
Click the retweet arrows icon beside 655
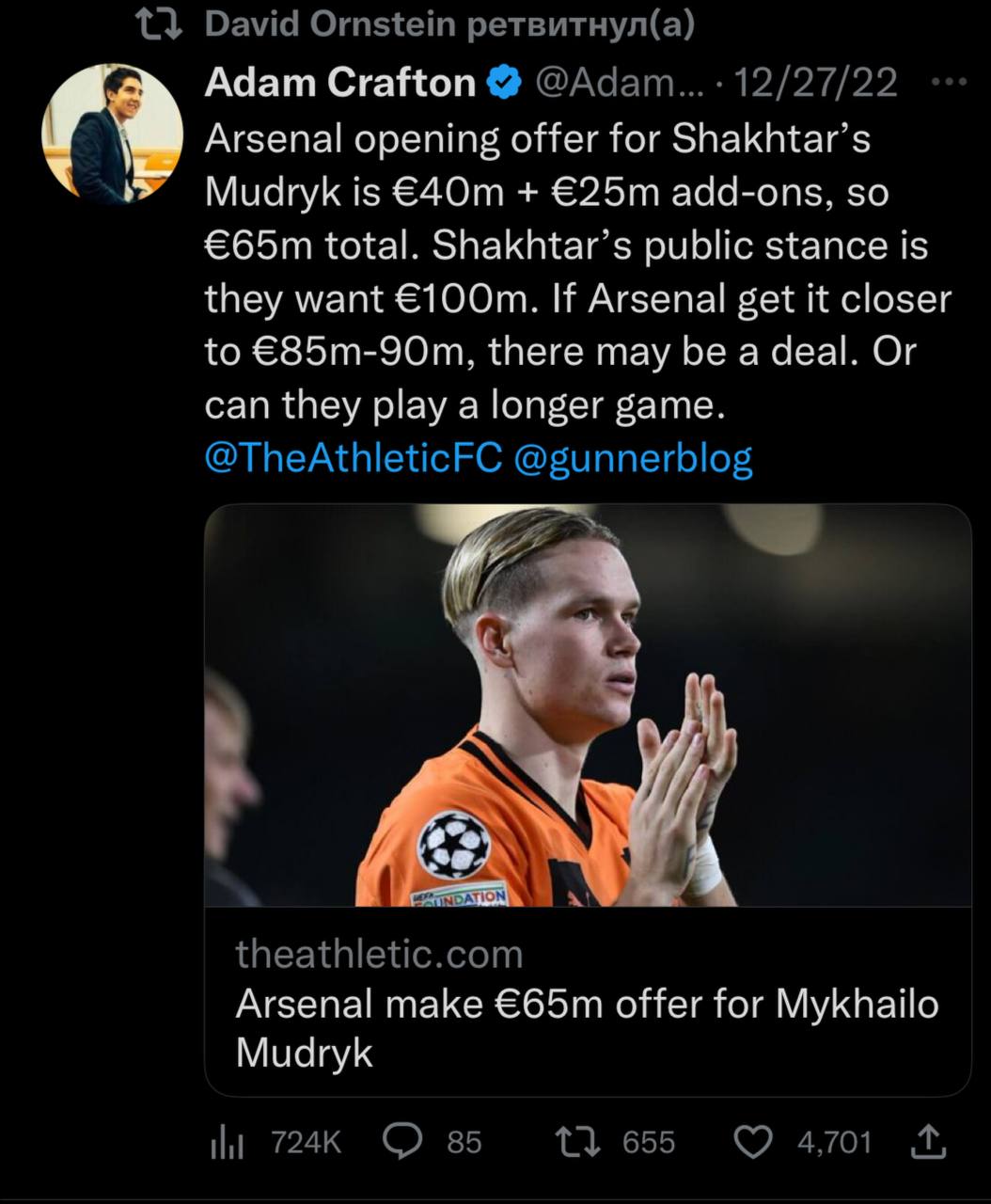pyautogui.click(x=576, y=1142)
